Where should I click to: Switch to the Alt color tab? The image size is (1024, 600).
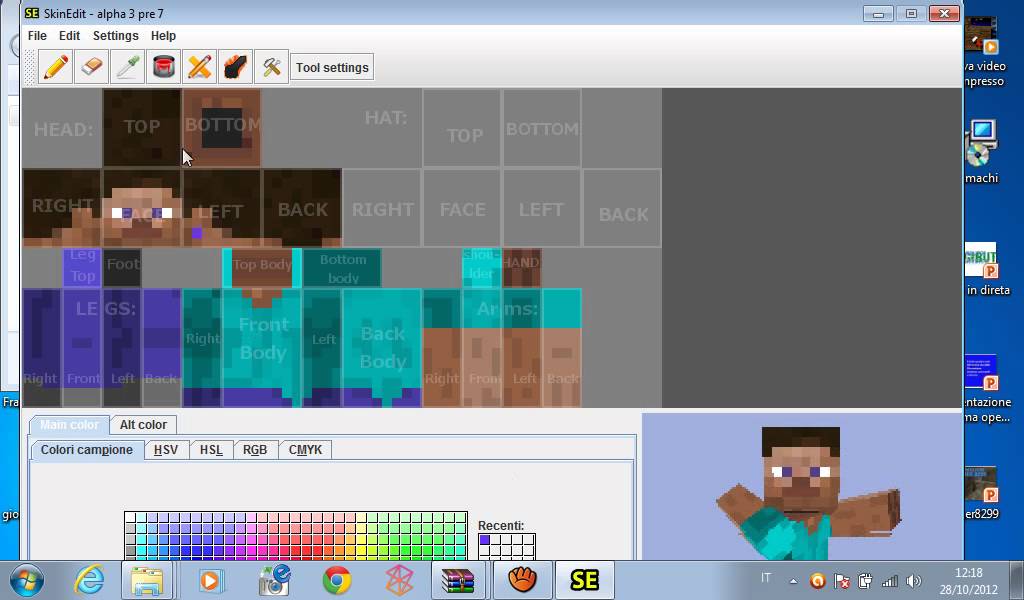tap(143, 424)
